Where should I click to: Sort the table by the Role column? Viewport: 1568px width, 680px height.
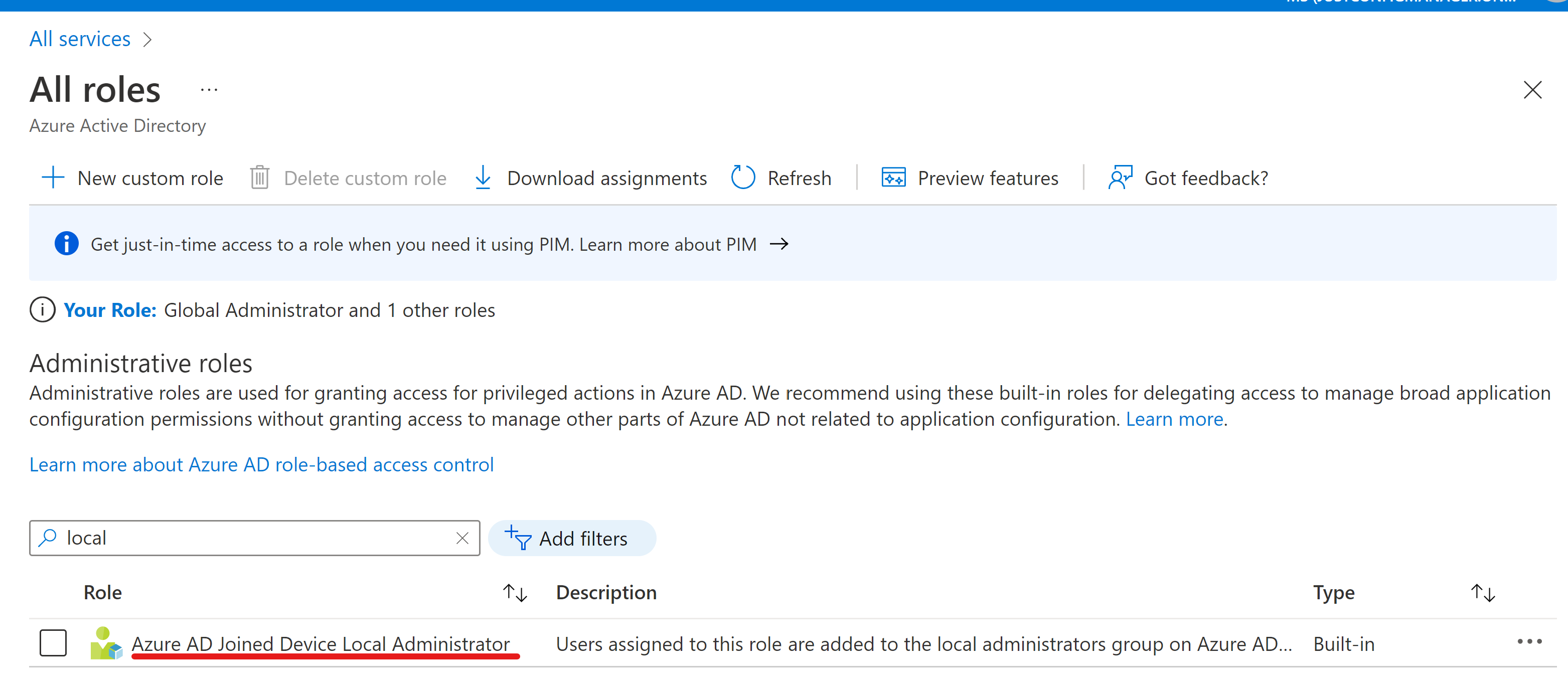tap(514, 592)
